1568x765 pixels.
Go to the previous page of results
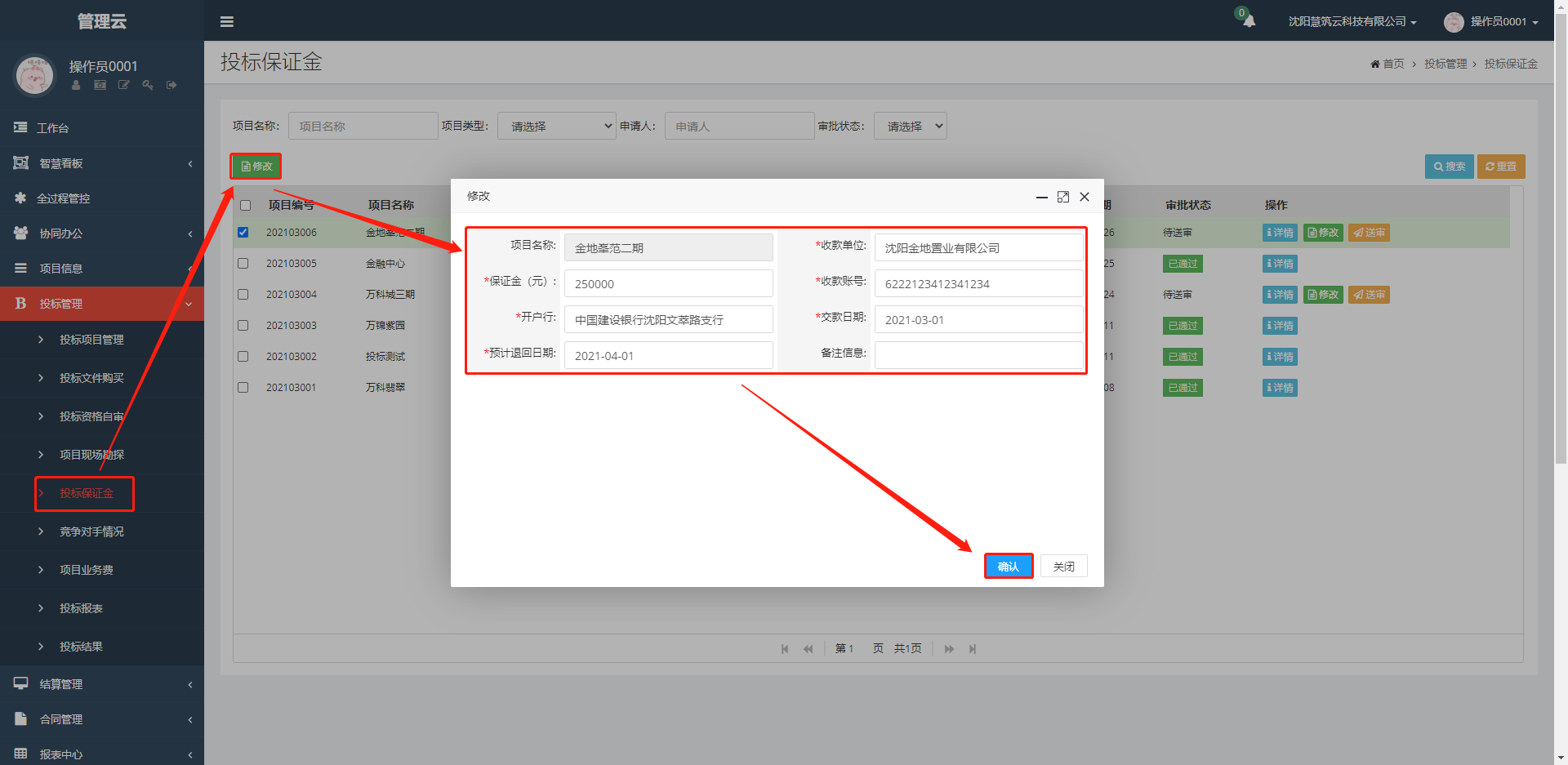(x=808, y=649)
